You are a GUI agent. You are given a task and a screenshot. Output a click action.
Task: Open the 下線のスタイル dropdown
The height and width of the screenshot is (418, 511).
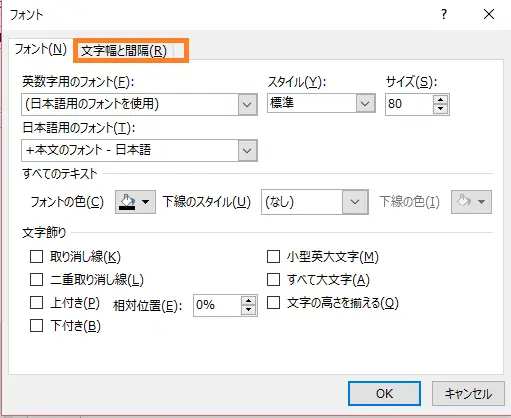[355, 202]
